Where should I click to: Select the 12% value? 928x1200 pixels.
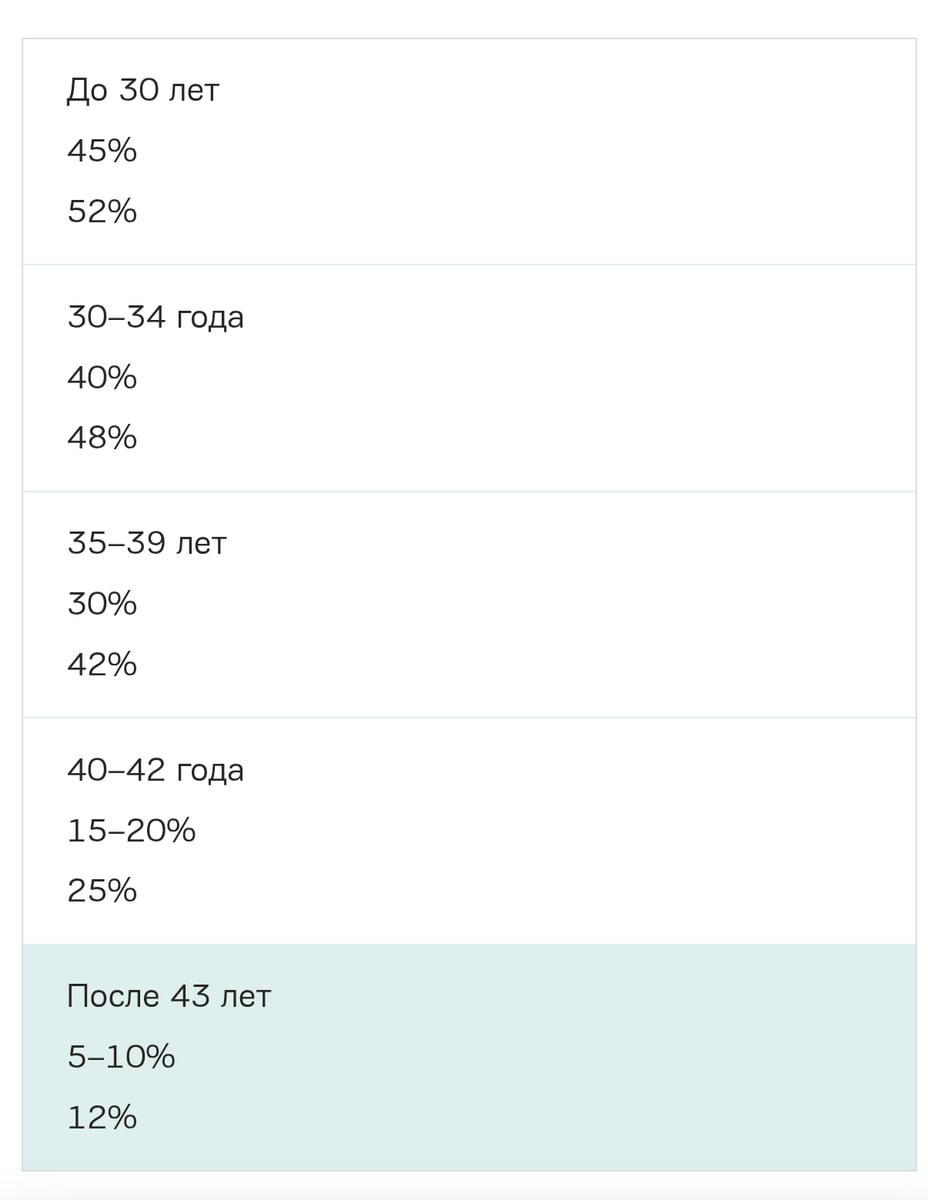point(102,1117)
